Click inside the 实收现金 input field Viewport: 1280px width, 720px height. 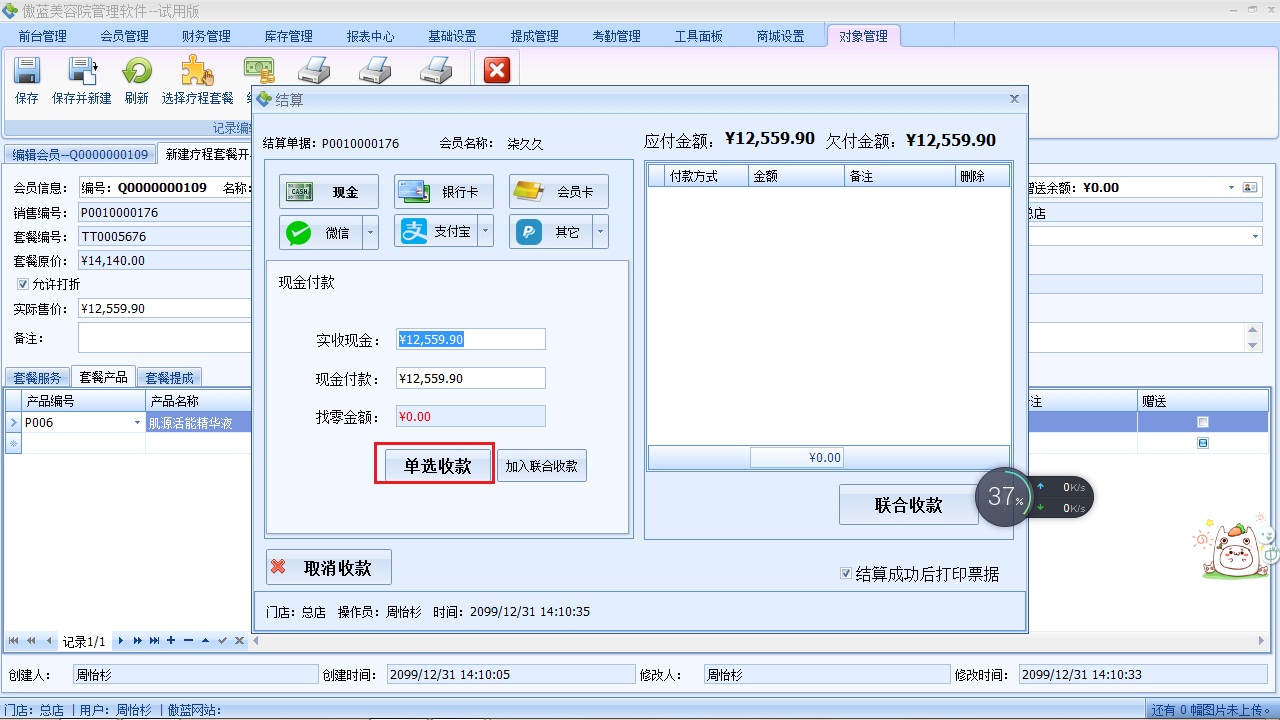470,338
